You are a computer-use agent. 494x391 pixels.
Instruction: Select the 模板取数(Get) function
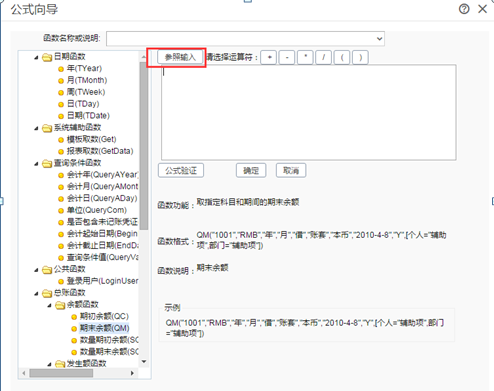[91, 139]
